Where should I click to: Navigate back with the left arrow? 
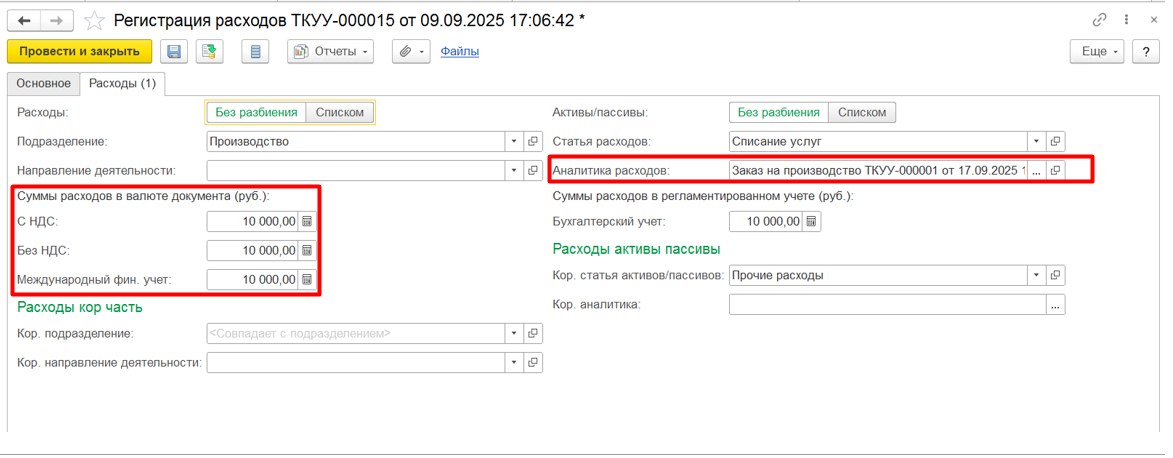click(23, 20)
